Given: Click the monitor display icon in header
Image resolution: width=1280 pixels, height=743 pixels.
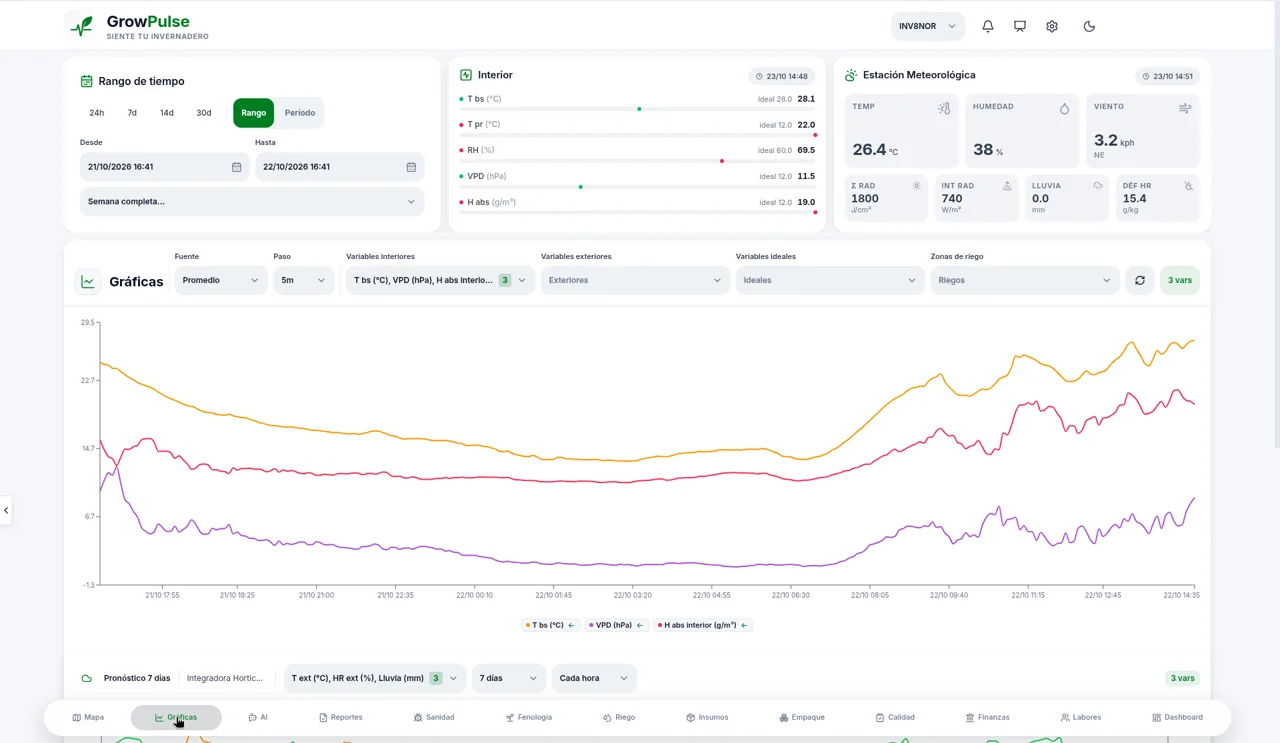Looking at the screenshot, I should pyautogui.click(x=1020, y=26).
